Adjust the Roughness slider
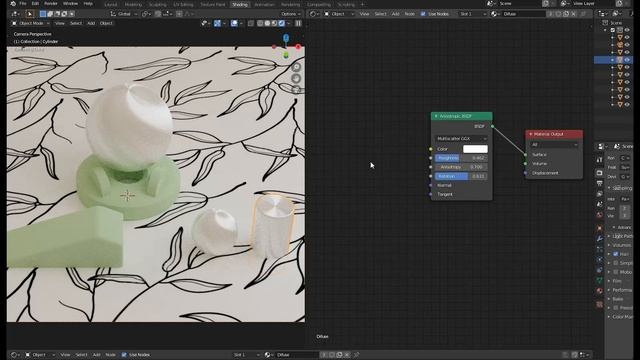This screenshot has width=640, height=360. pos(461,158)
